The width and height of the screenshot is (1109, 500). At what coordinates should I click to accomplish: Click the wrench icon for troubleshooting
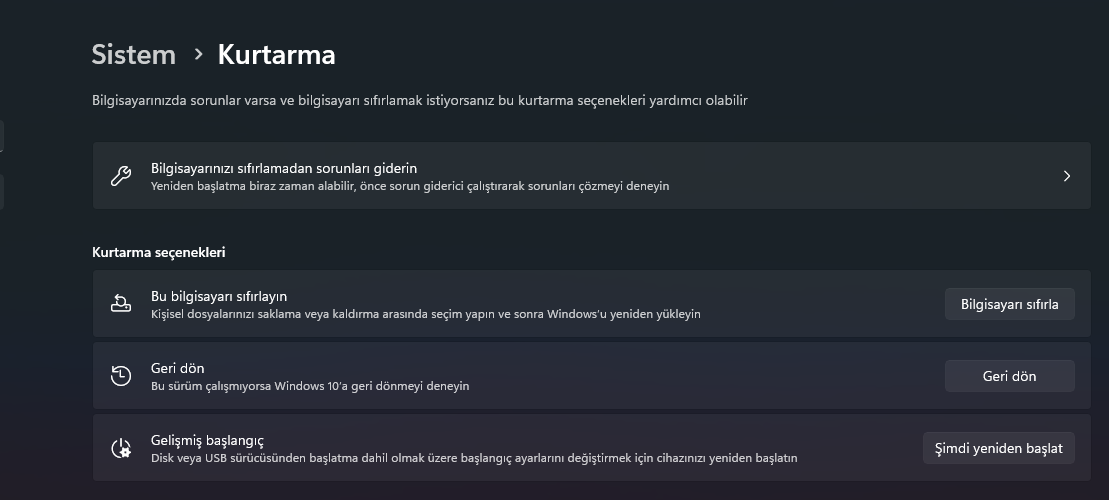[x=121, y=176]
